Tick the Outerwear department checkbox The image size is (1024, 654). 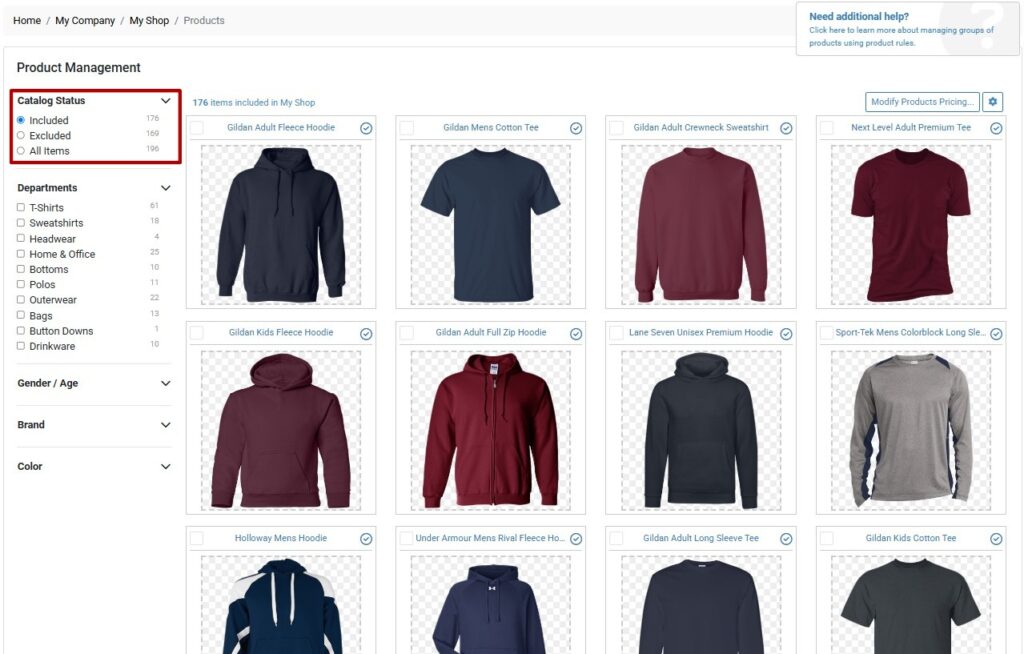click(x=21, y=299)
